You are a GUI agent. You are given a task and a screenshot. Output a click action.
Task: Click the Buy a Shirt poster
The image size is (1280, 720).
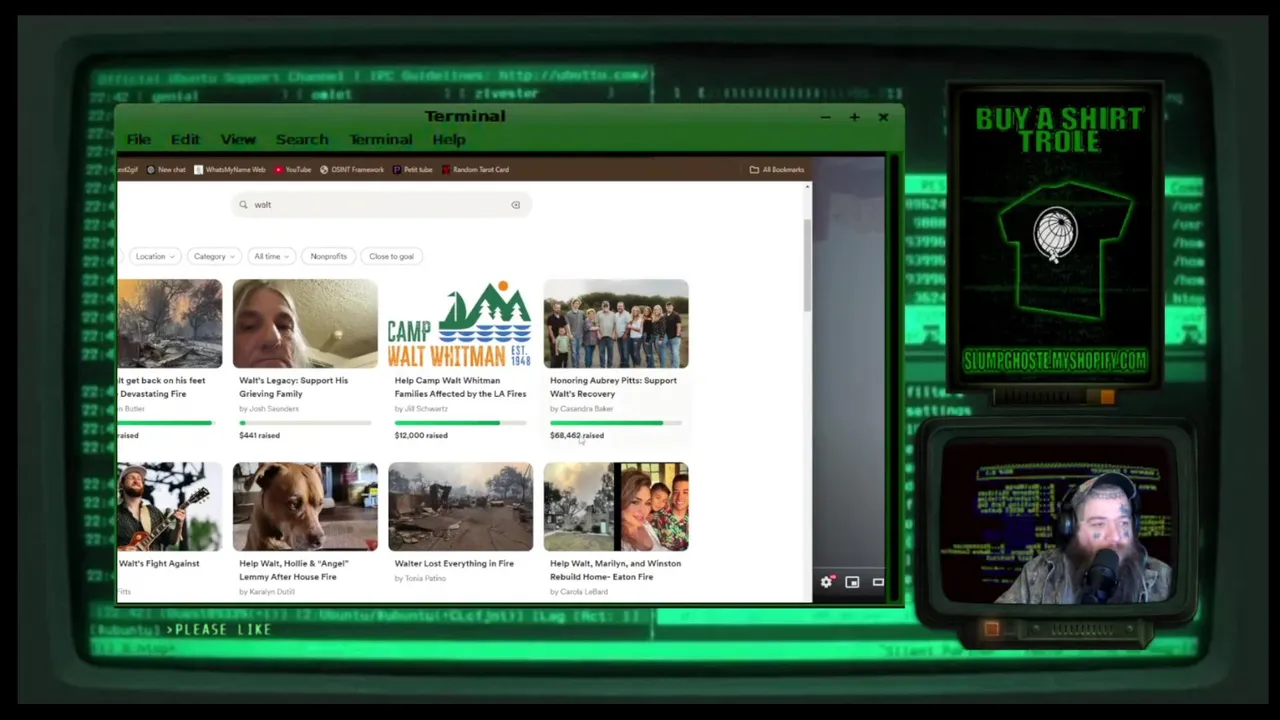[1055, 237]
